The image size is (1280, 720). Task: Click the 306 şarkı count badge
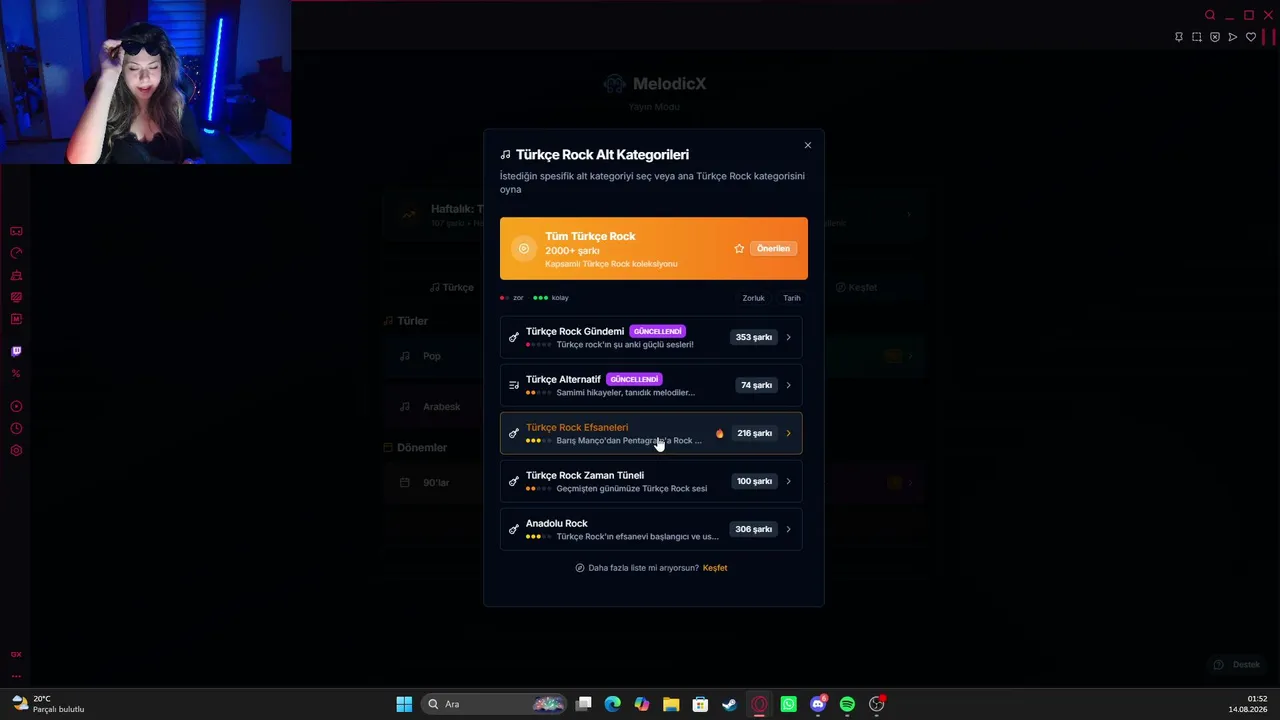(753, 529)
